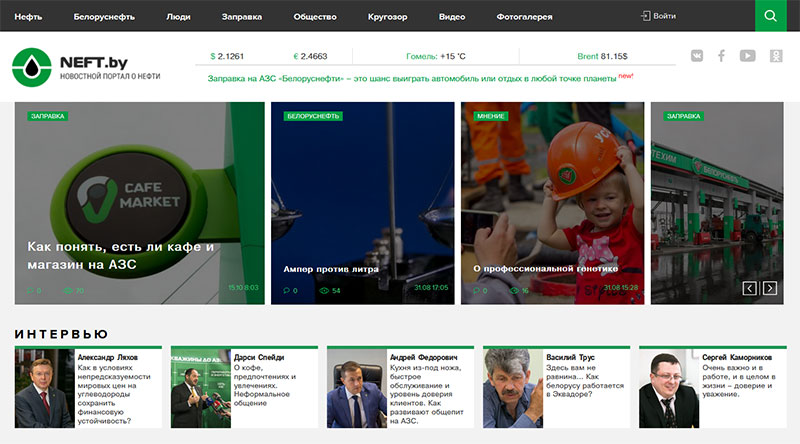Show next slide with right arrow
Viewport: 800px width, 444px height.
(x=769, y=288)
